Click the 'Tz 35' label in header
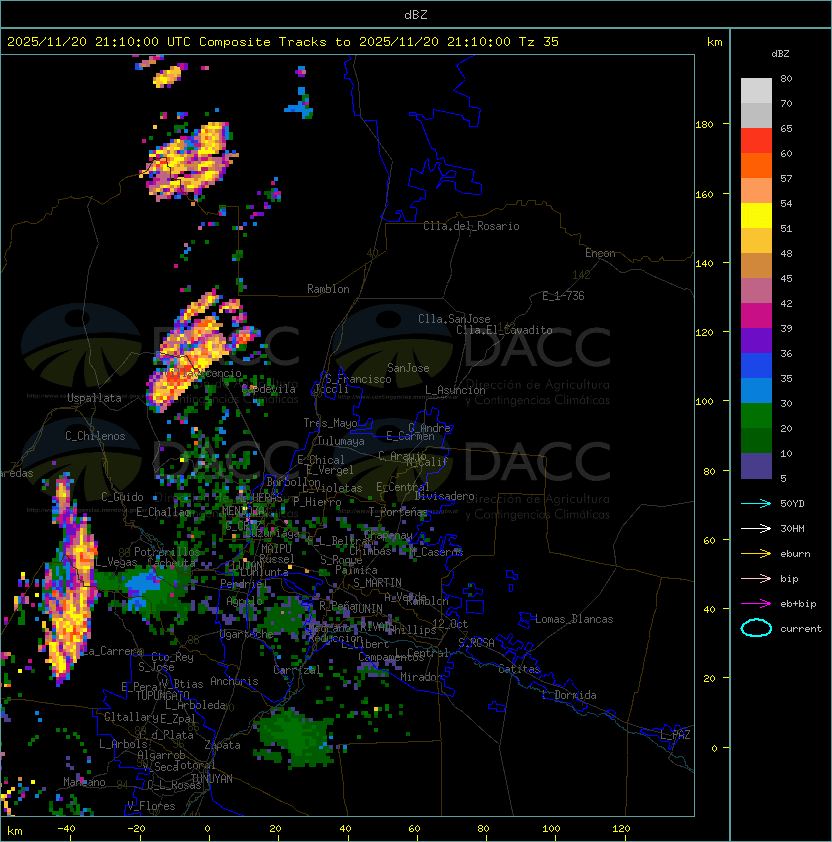832x842 pixels. [539, 42]
